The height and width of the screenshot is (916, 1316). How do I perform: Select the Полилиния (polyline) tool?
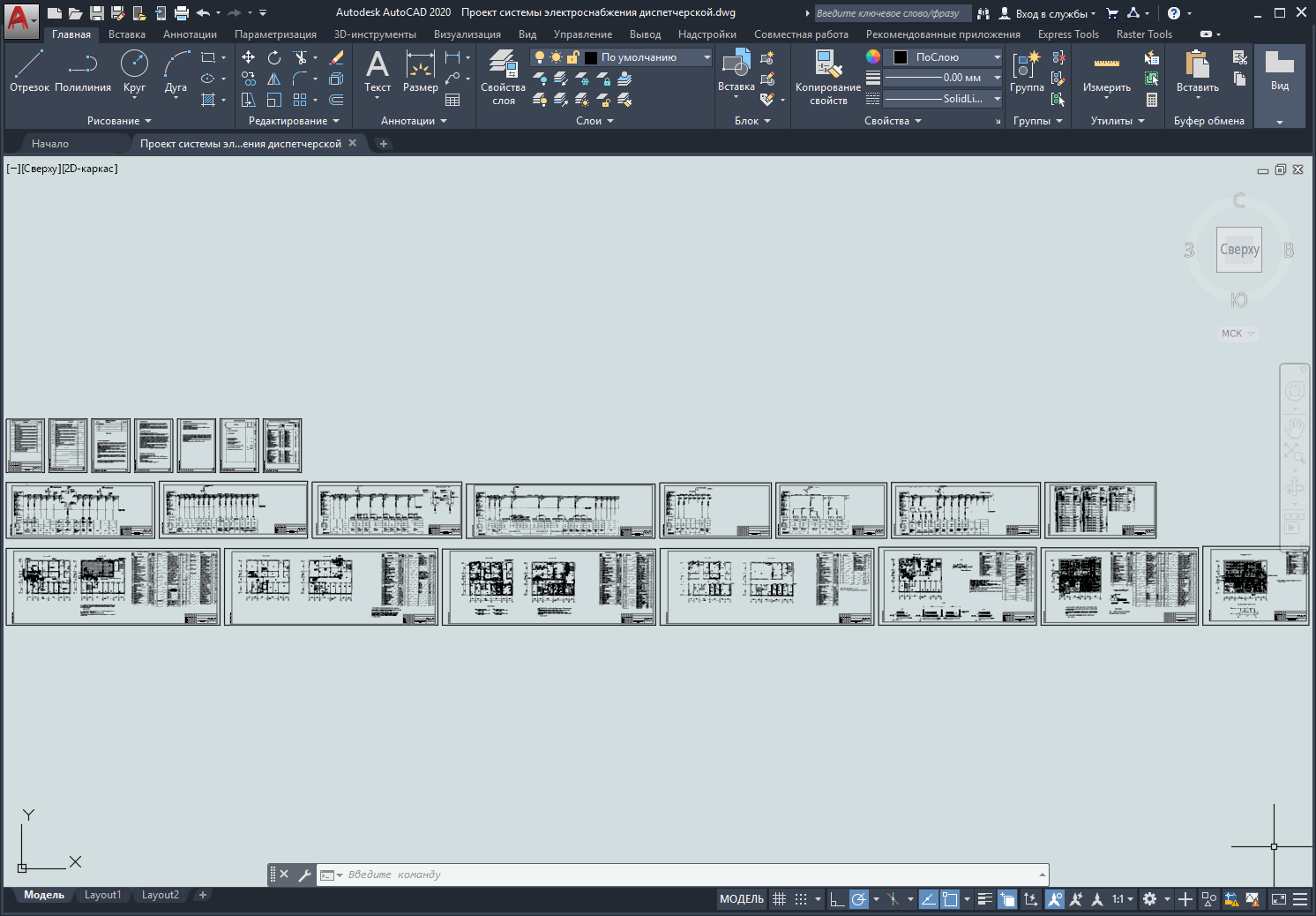83,71
